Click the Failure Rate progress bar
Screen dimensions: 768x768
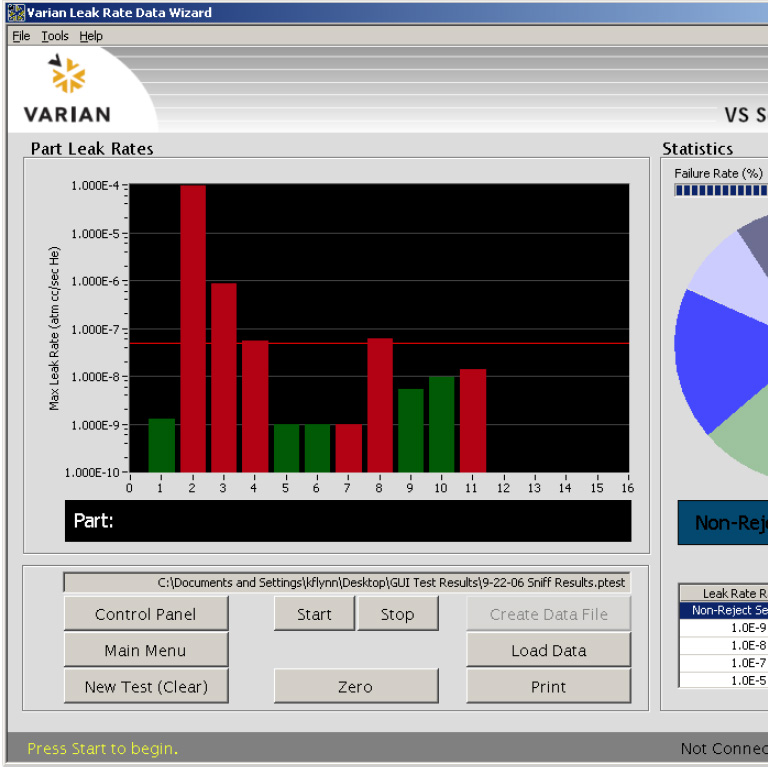(721, 190)
